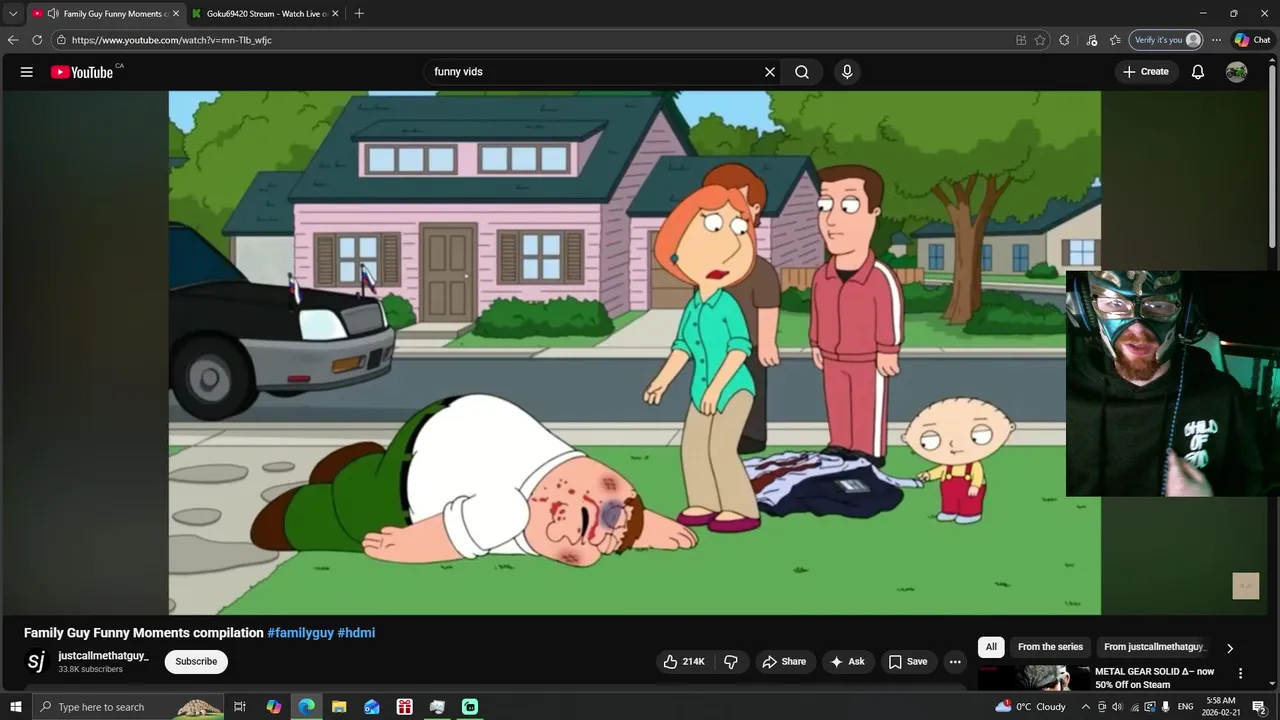Viewport: 1280px width, 720px height.
Task: Show hidden system tray icons
Action: point(1085,707)
